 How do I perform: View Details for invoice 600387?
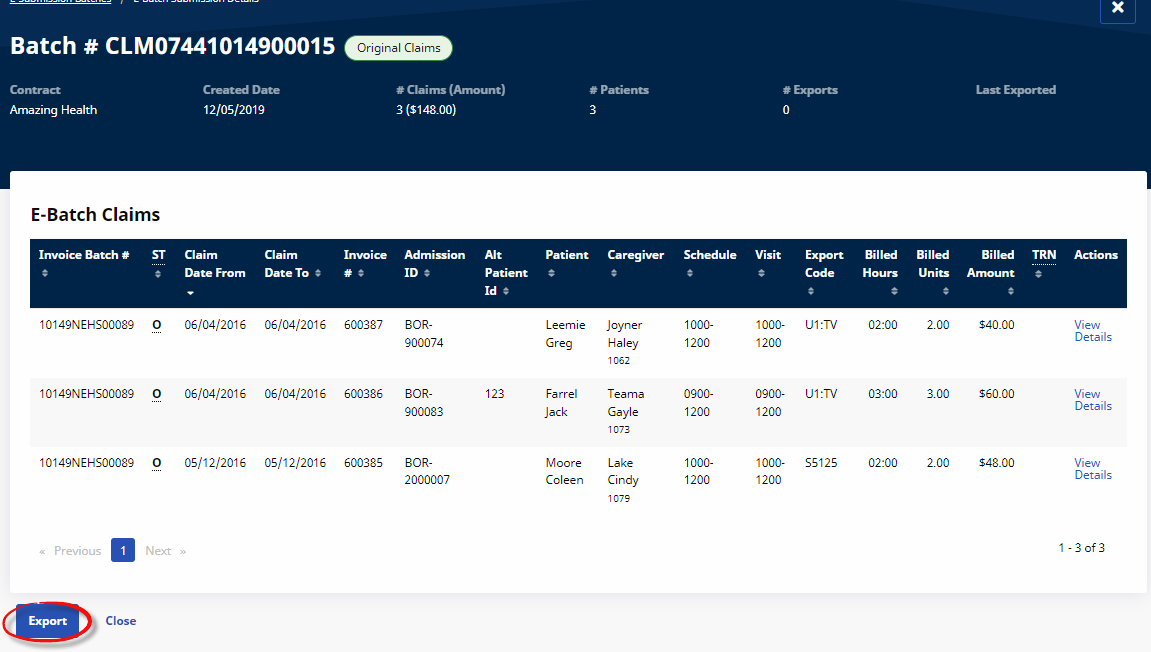click(1092, 331)
